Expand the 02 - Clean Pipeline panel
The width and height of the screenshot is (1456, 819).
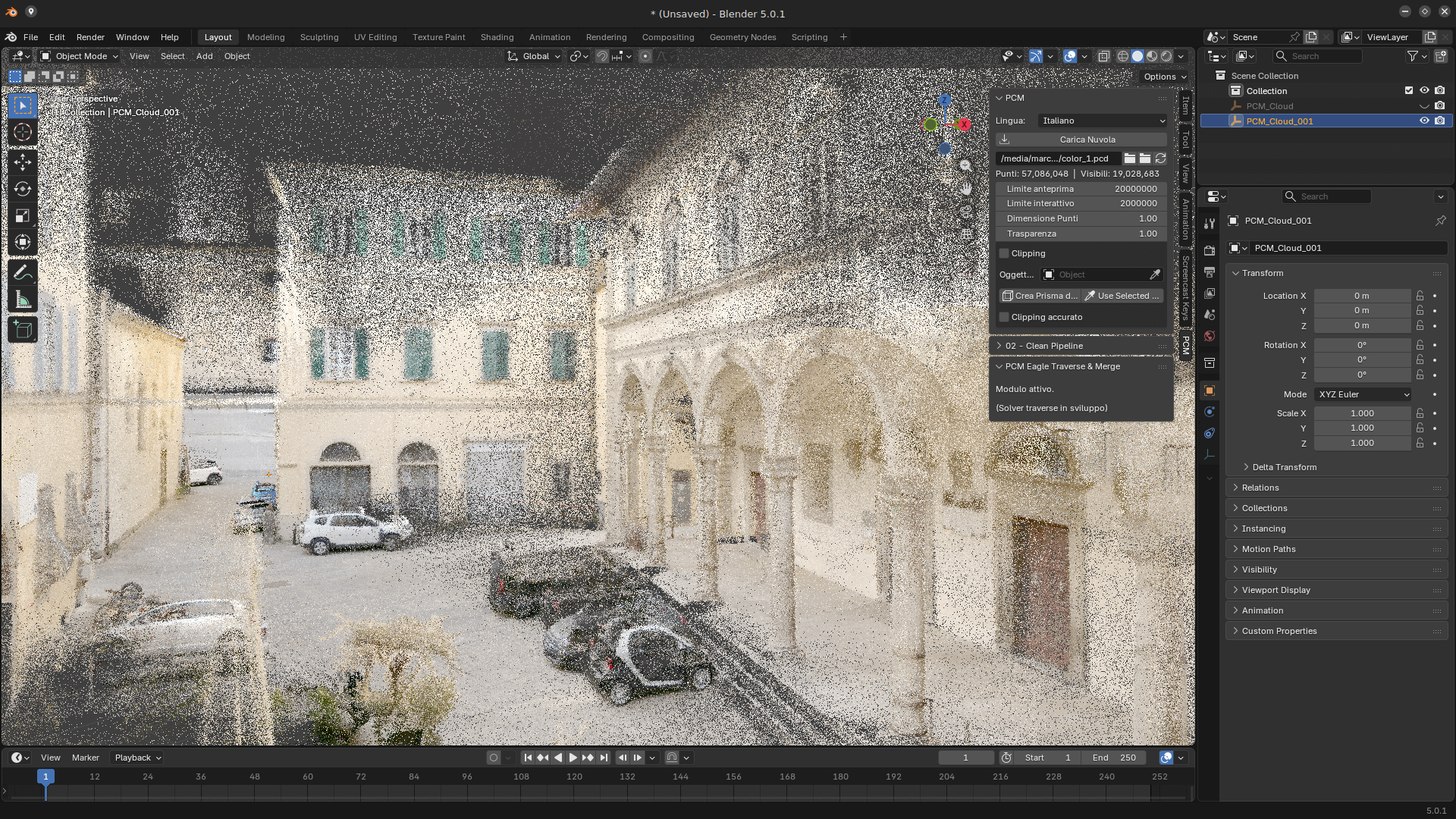tap(1081, 346)
